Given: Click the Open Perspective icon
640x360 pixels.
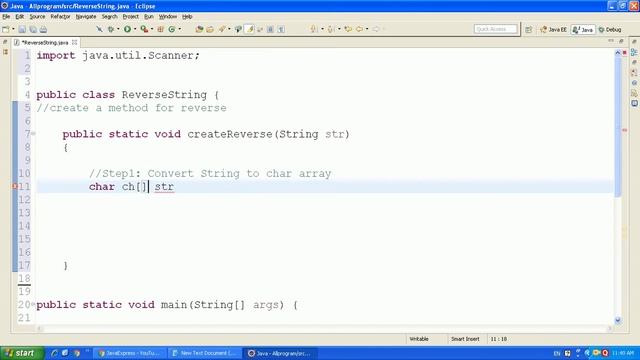Looking at the screenshot, I should (529, 29).
